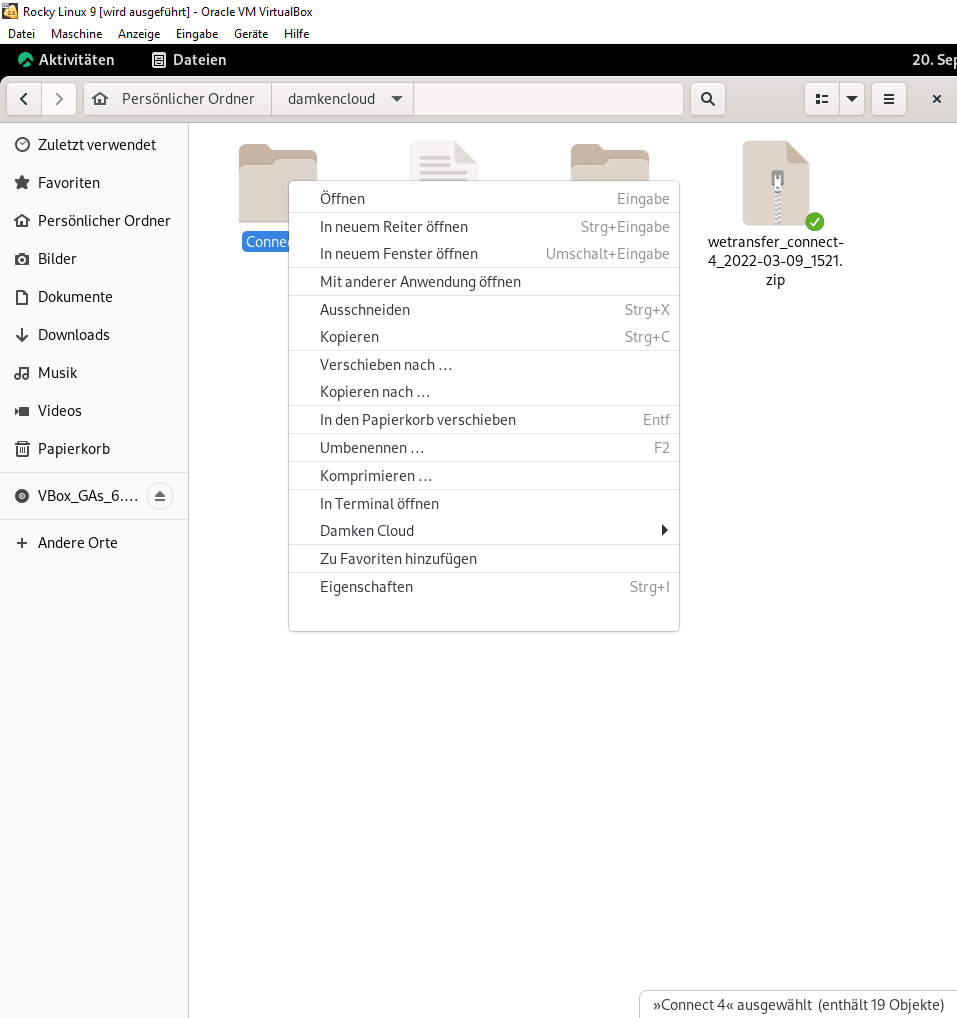Viewport: 957px width, 1018px height.
Task: Click the date in the top bar
Action: coord(934,60)
